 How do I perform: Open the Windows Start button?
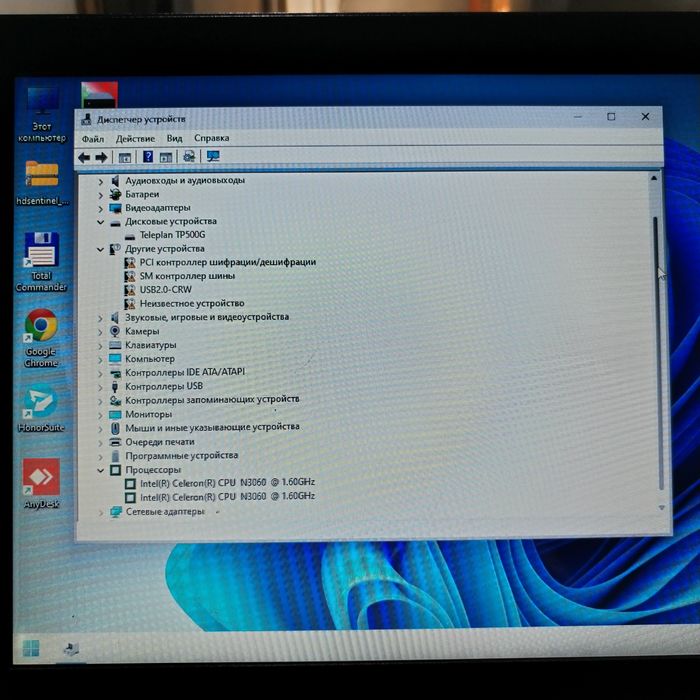click(31, 648)
